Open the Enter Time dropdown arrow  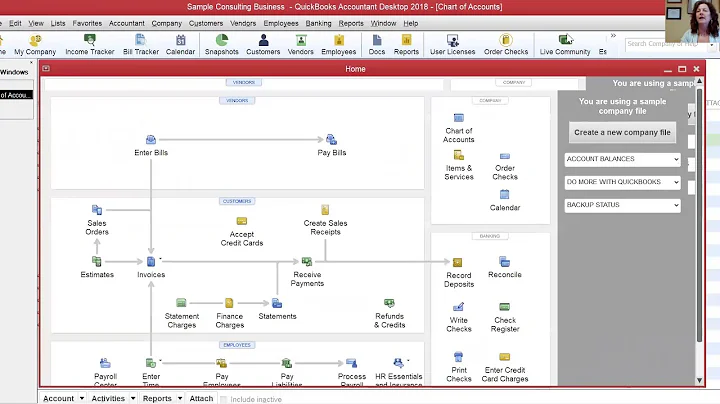pyautogui.click(x=160, y=360)
